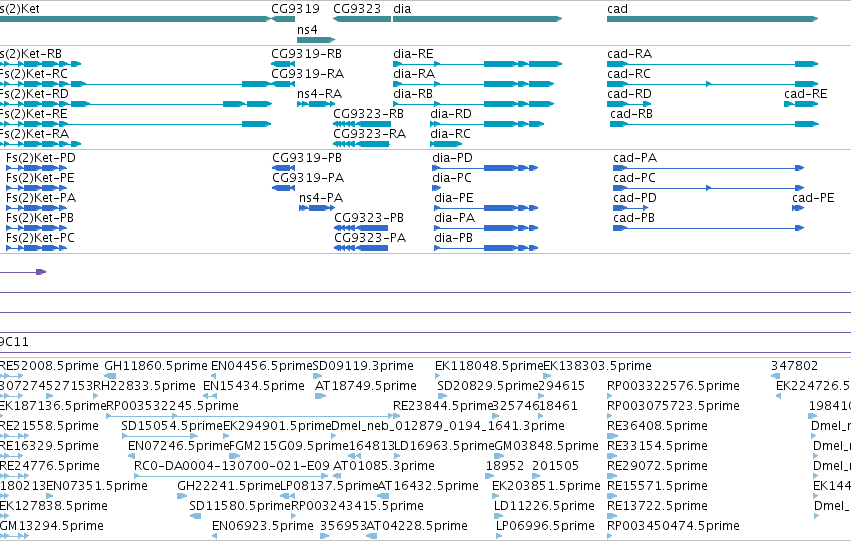This screenshot has width=851, height=541.
Task: Click transcript Fs(2)Ket-RE
Action: [136, 124]
